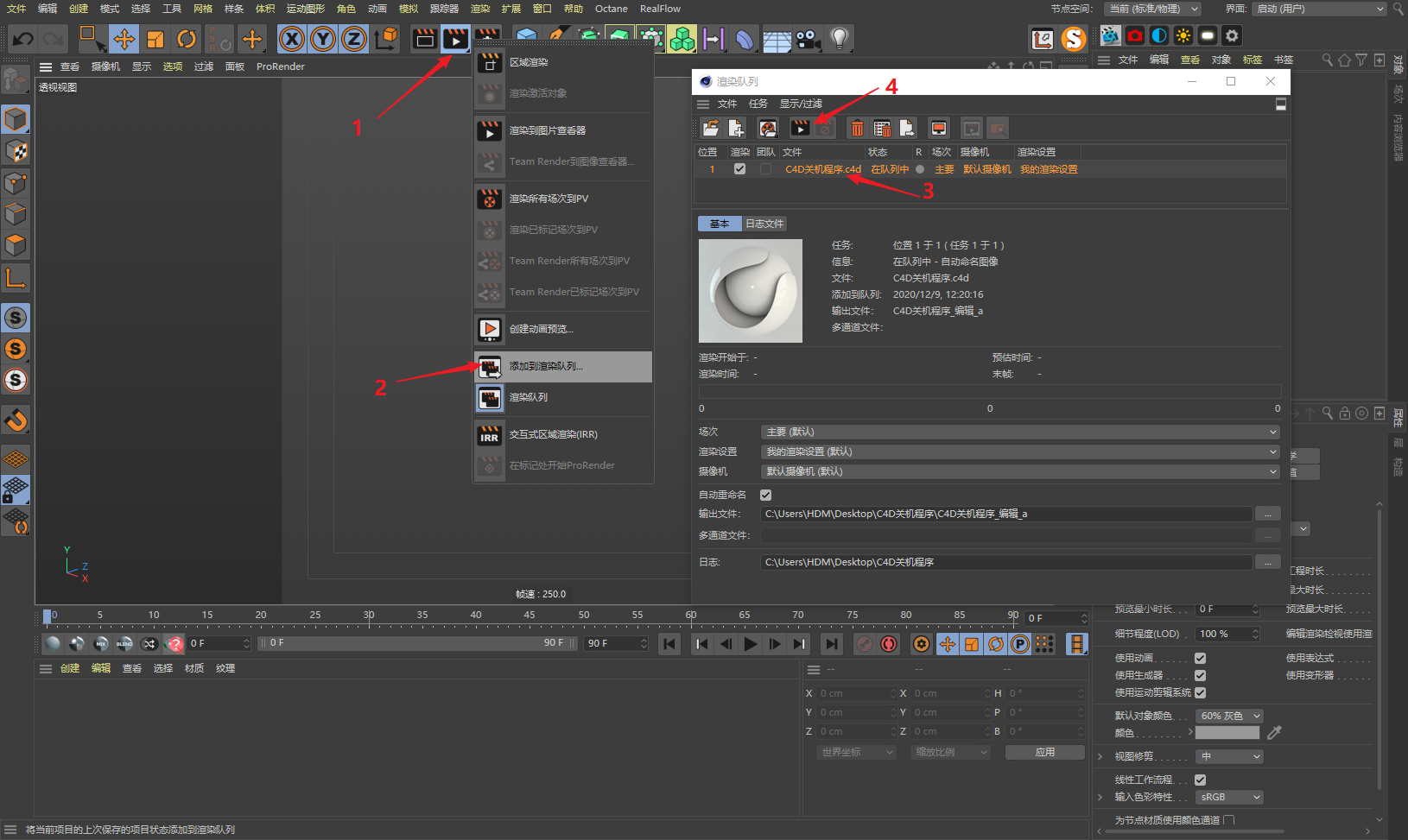The image size is (1408, 840).
Task: Open the 世界坐标 dropdown
Action: (x=858, y=752)
